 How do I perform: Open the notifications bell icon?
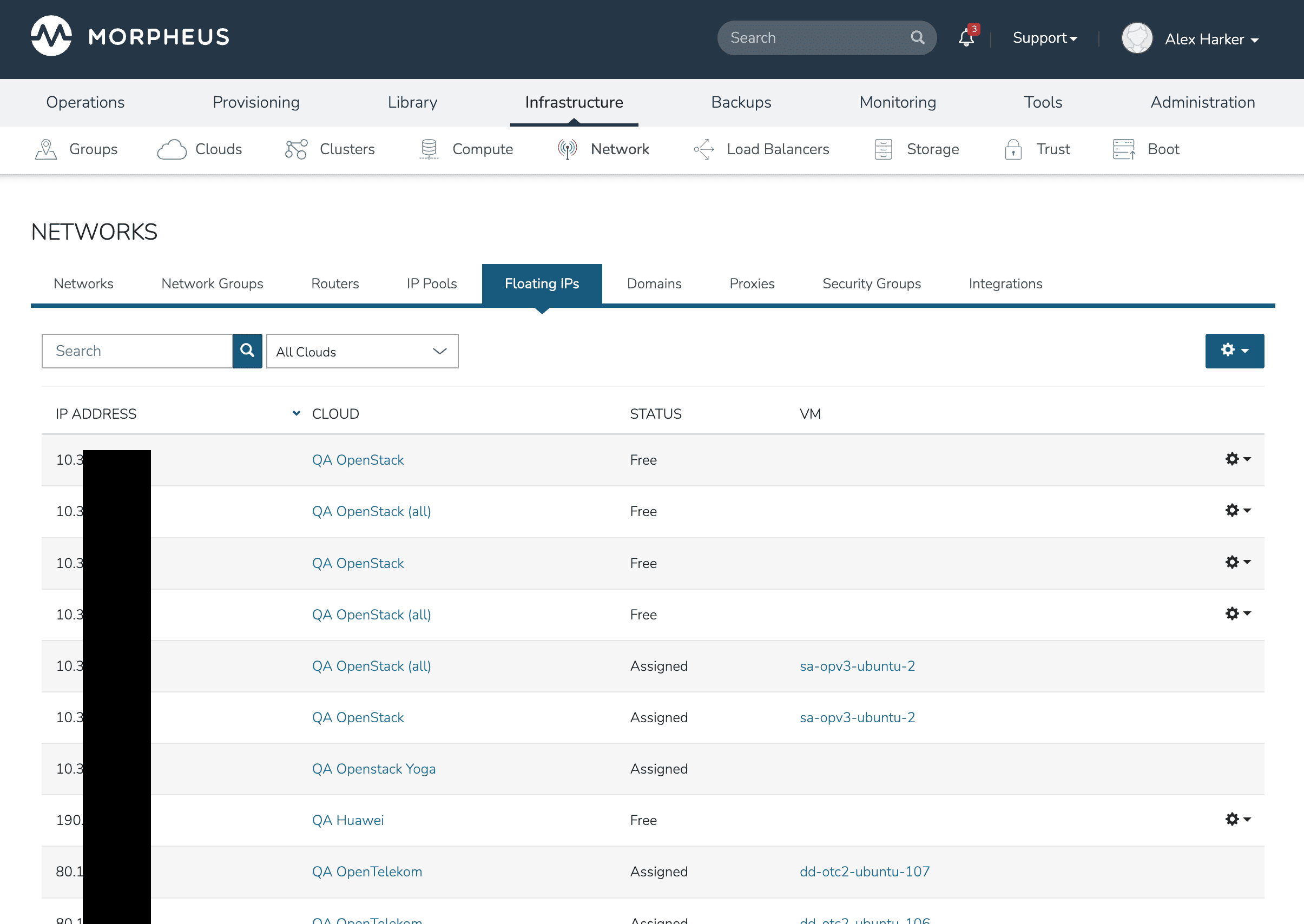(966, 38)
